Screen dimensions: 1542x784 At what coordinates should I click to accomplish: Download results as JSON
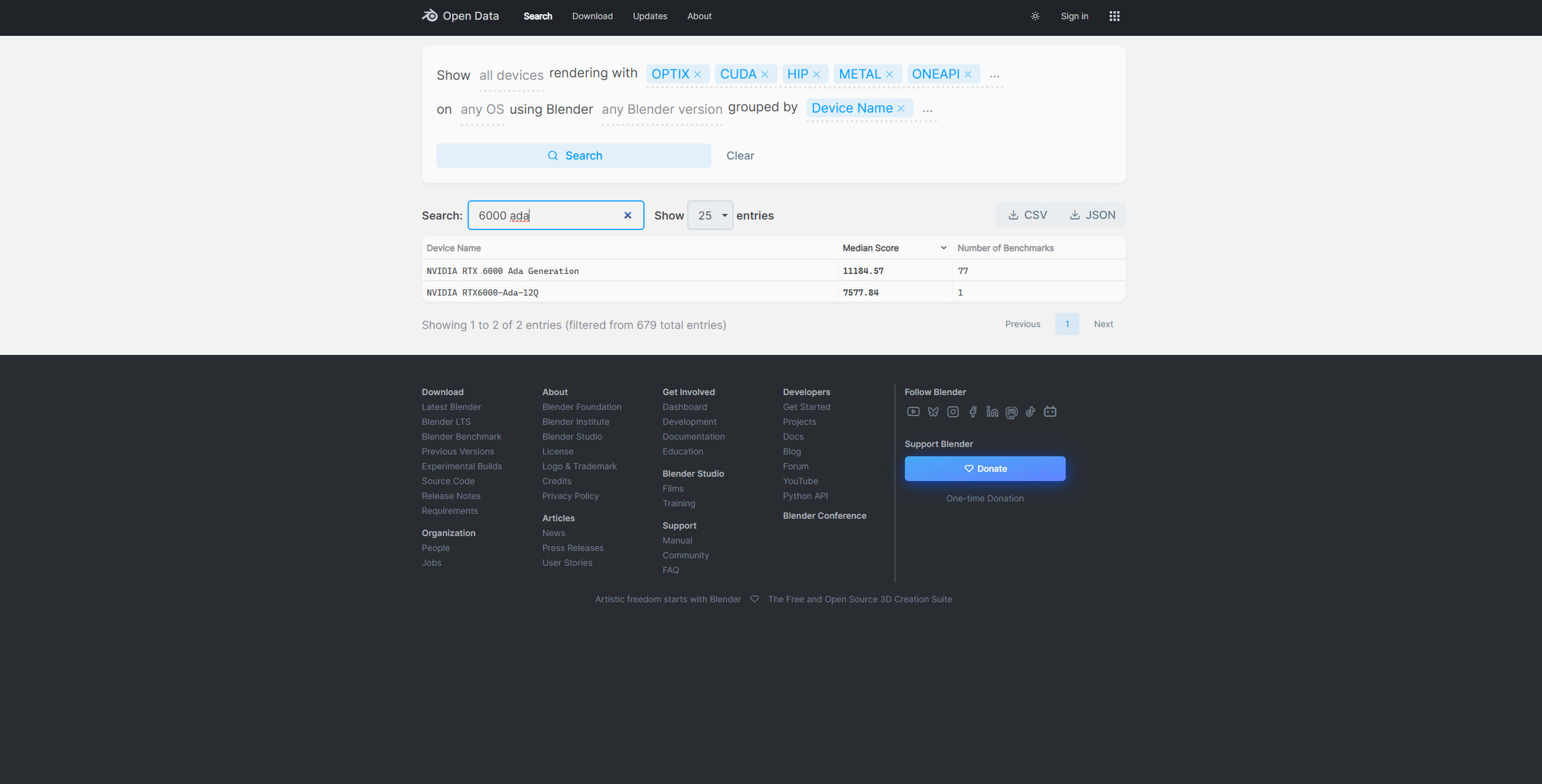pyautogui.click(x=1093, y=215)
